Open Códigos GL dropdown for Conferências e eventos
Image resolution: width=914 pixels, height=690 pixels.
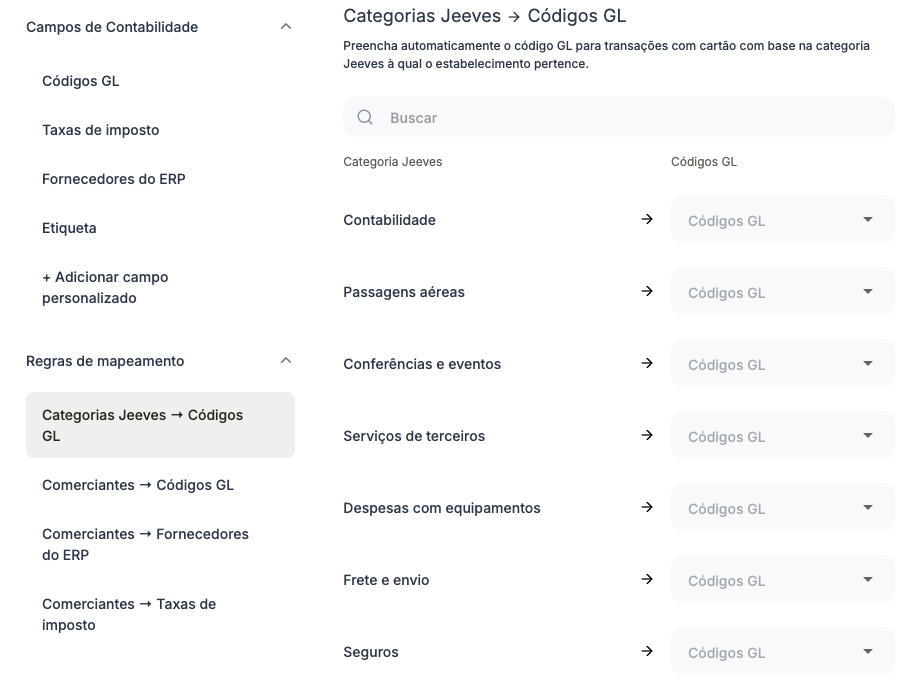[782, 364]
